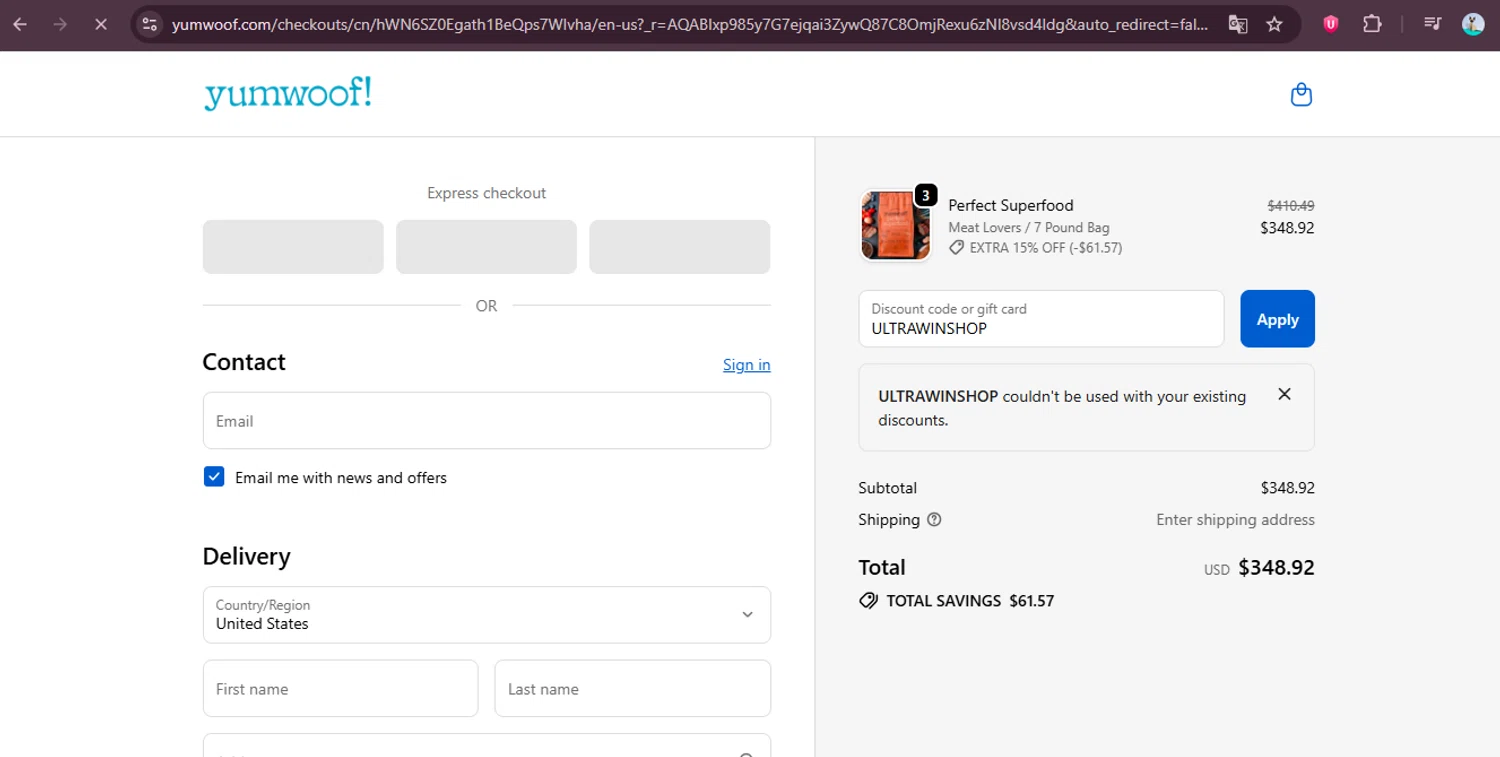Screen dimensions: 1500x757
Task: Click the Total USD $348.92 amount
Action: click(1276, 568)
